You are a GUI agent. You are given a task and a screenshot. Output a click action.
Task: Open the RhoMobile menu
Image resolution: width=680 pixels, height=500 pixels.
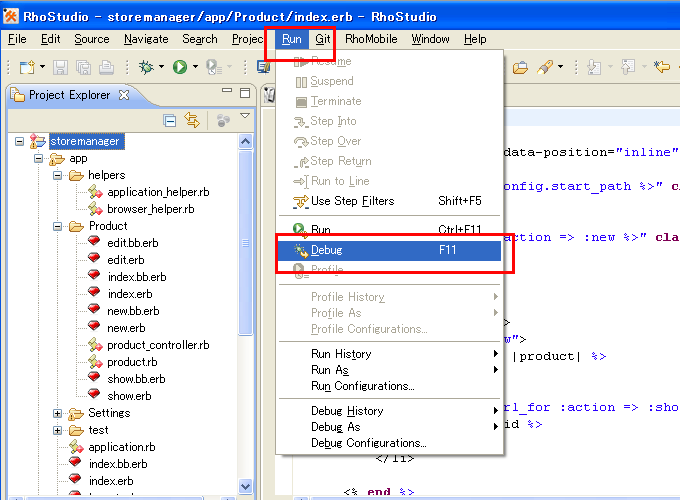click(371, 39)
